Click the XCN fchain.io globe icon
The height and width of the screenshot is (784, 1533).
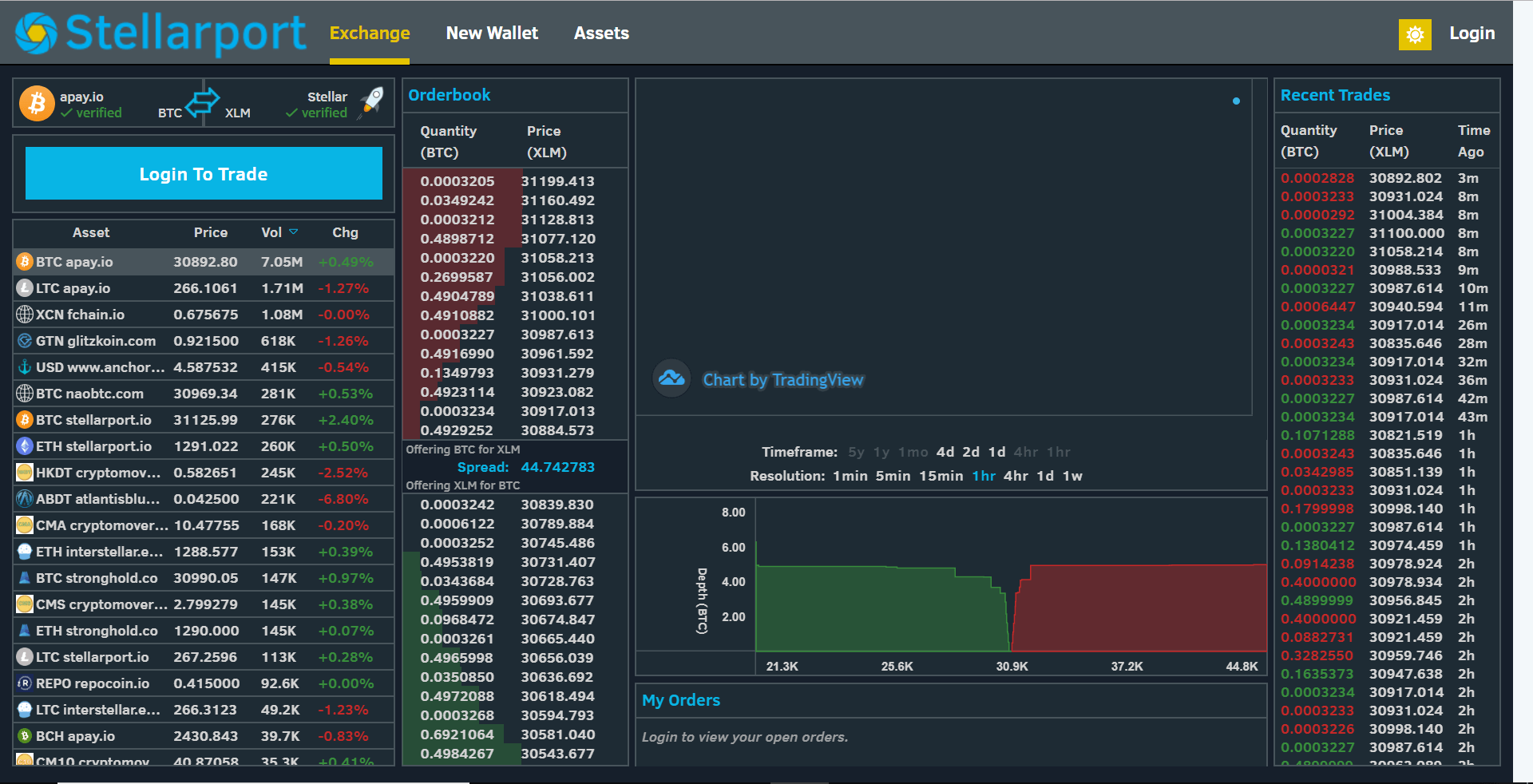tap(25, 315)
